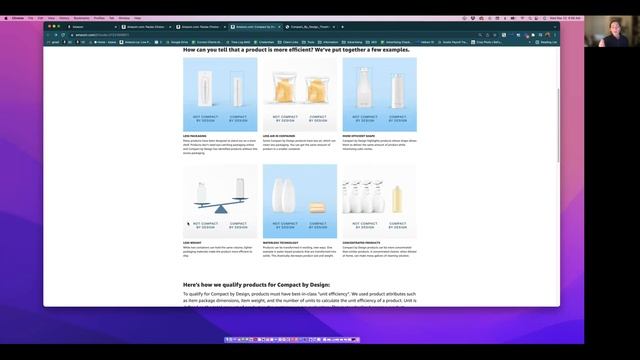Click the Less Weight scale image
The height and width of the screenshot is (360, 640).
tap(220, 201)
